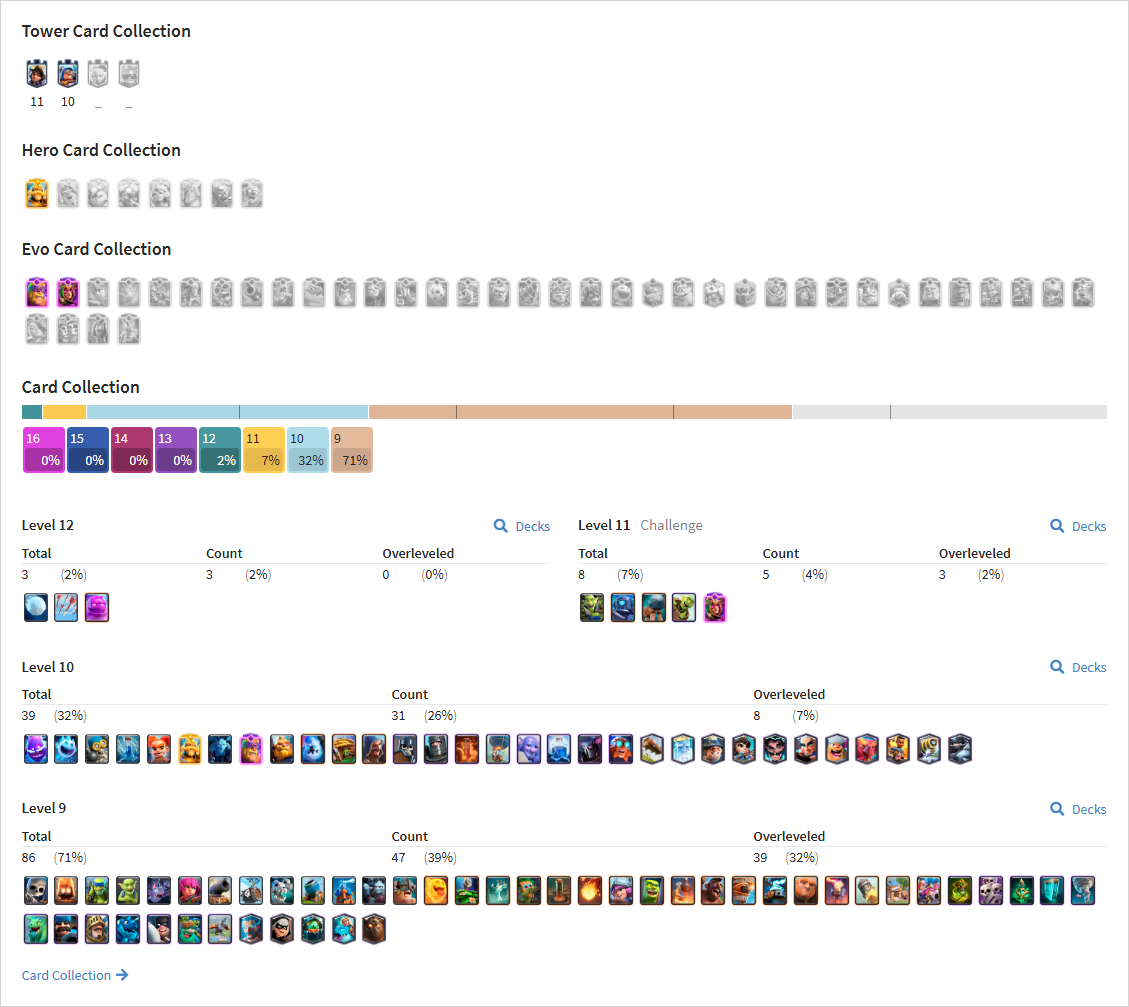The height and width of the screenshot is (1007, 1129).
Task: Click the Bandit card in Level 9
Action: [282, 930]
